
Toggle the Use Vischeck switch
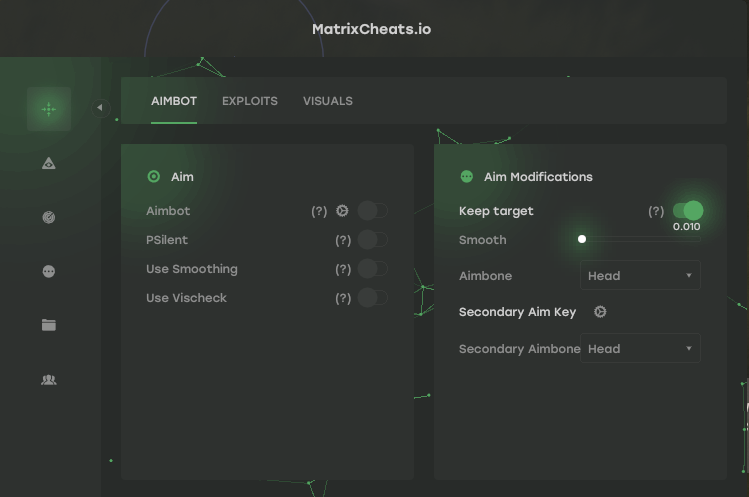372,298
